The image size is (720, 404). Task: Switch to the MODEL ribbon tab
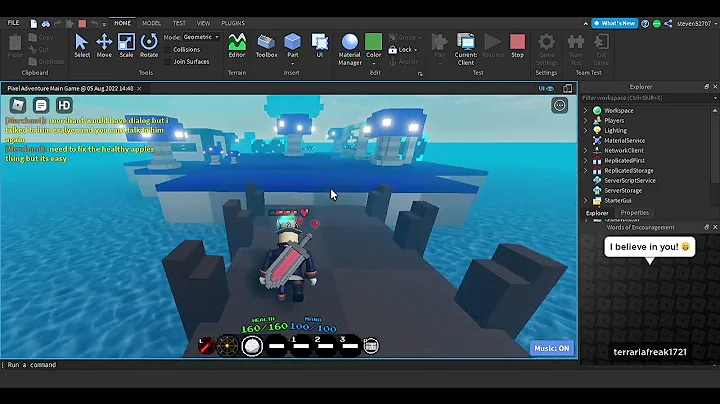[x=152, y=23]
